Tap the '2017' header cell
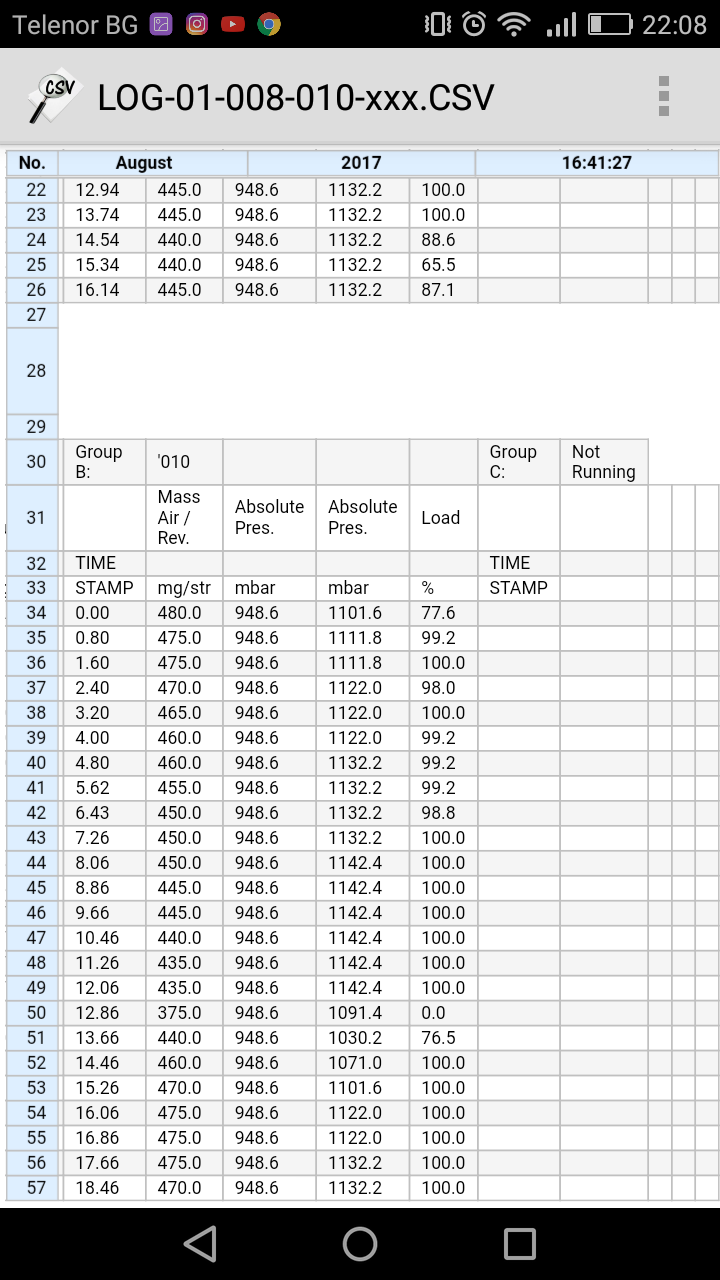The image size is (720, 1280). click(x=361, y=163)
